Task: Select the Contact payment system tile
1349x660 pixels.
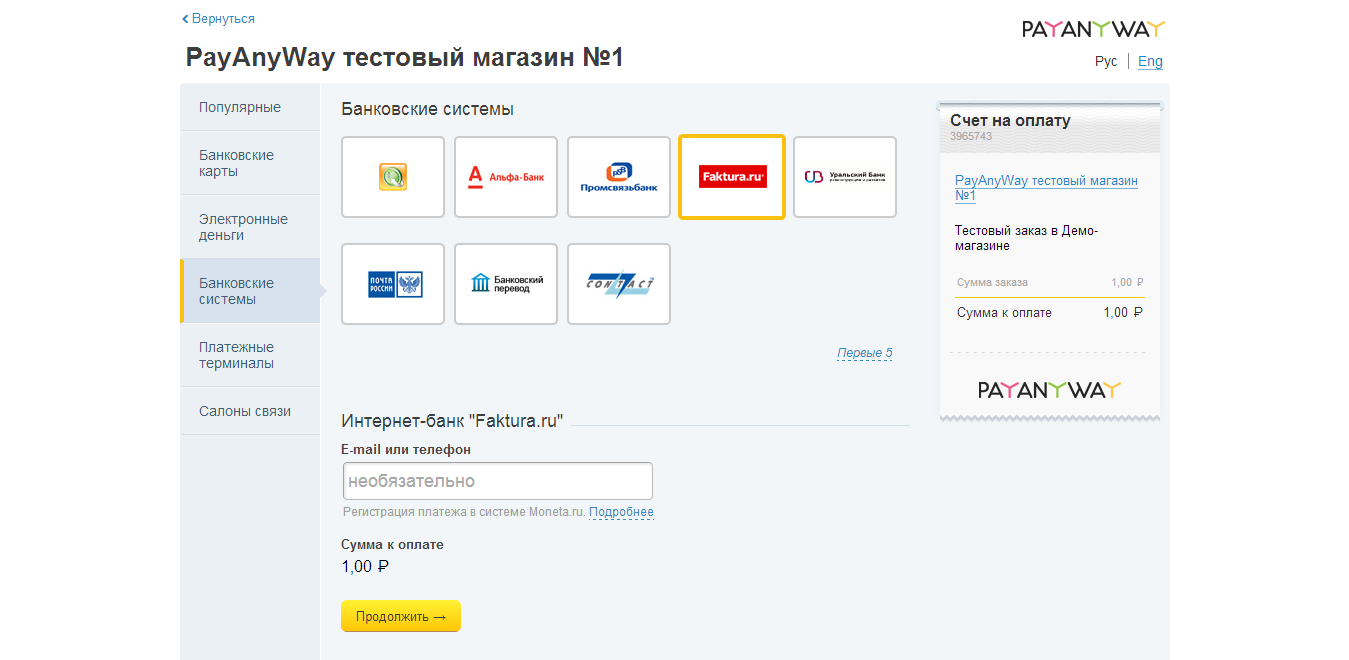Action: tap(619, 284)
